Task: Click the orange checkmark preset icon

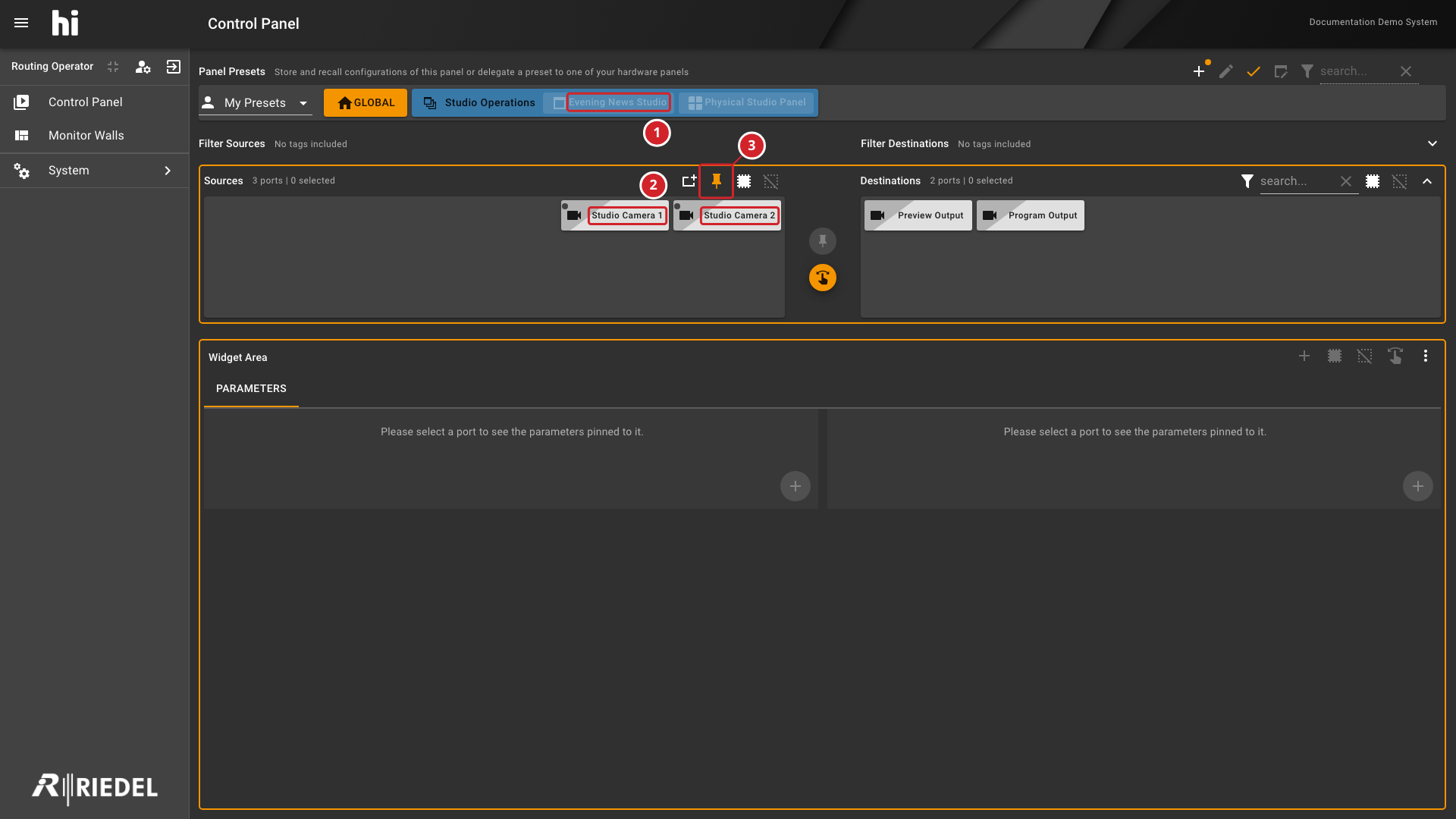Action: pos(1254,71)
